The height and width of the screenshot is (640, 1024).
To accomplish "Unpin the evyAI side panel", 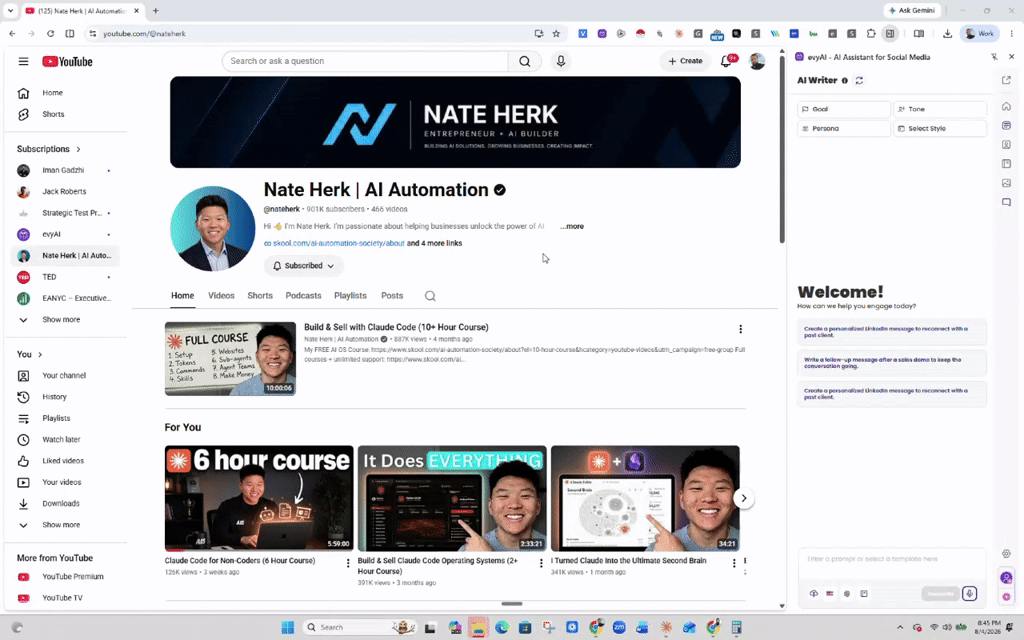I will (994, 57).
